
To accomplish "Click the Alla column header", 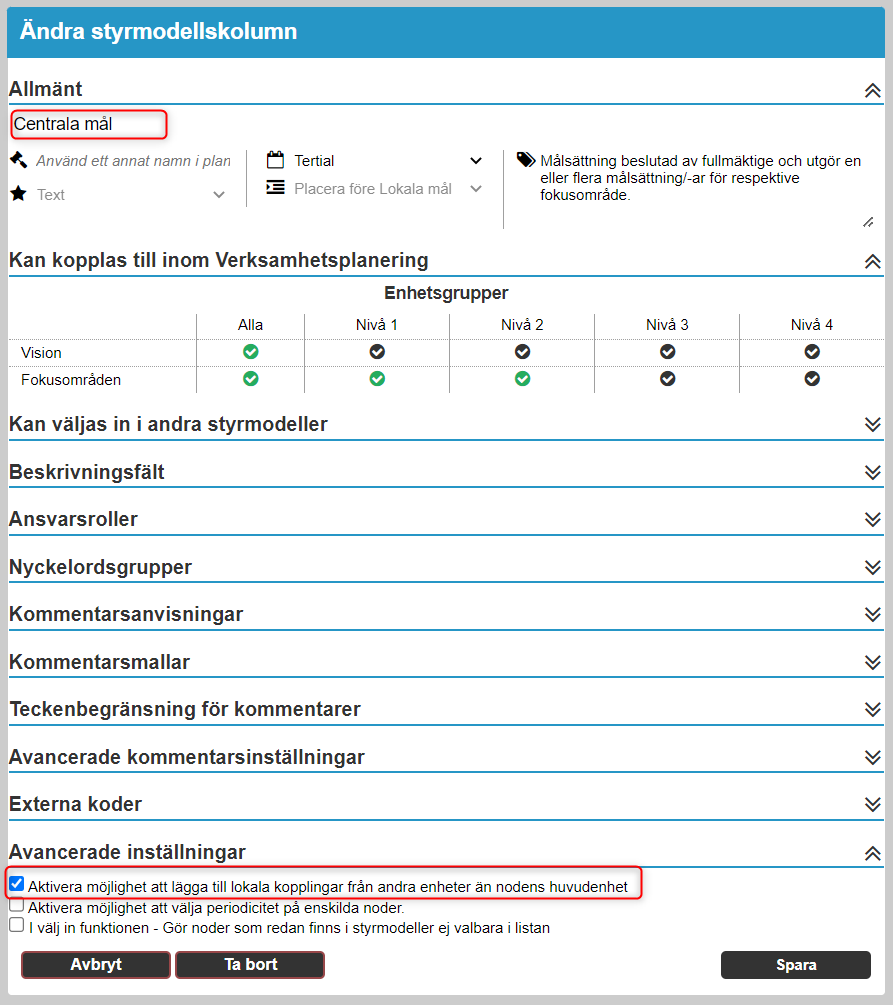I will coord(251,325).
